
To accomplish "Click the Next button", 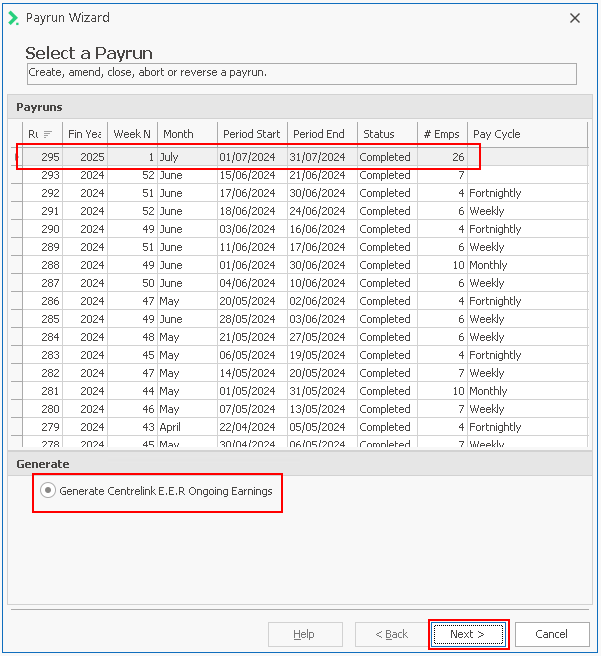I will click(x=467, y=634).
